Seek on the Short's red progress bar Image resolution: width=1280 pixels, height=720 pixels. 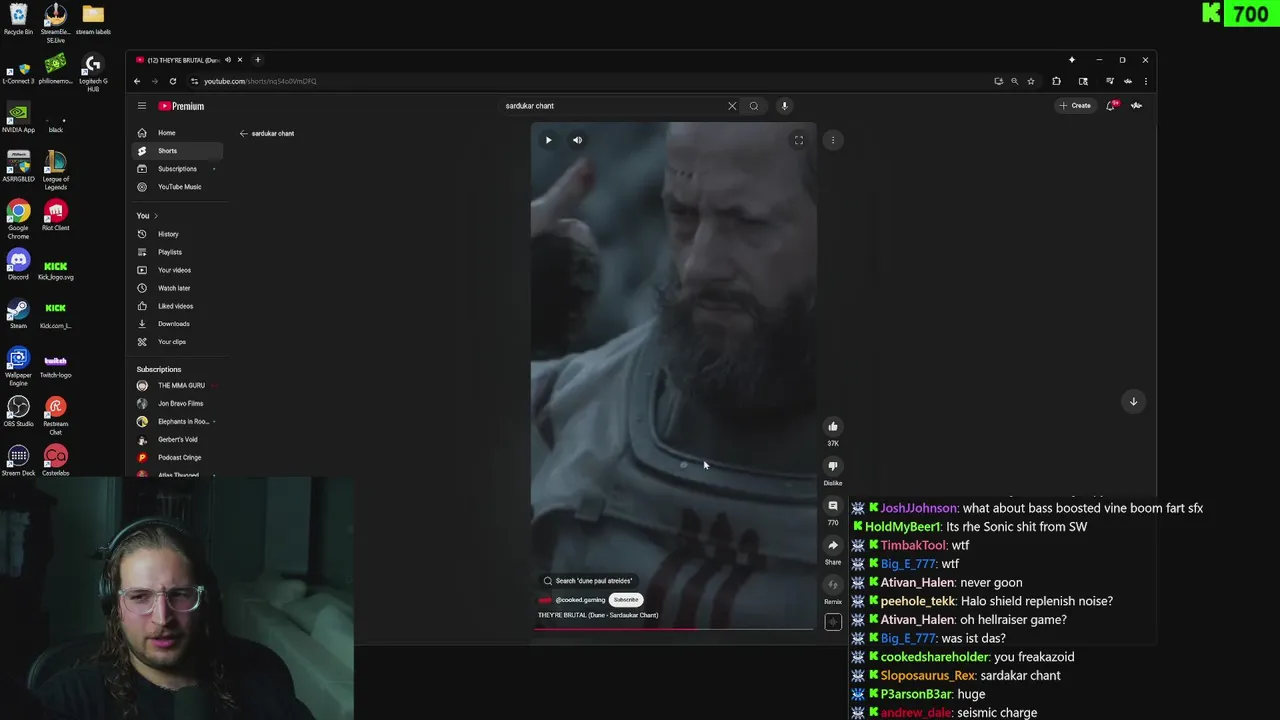(x=675, y=629)
